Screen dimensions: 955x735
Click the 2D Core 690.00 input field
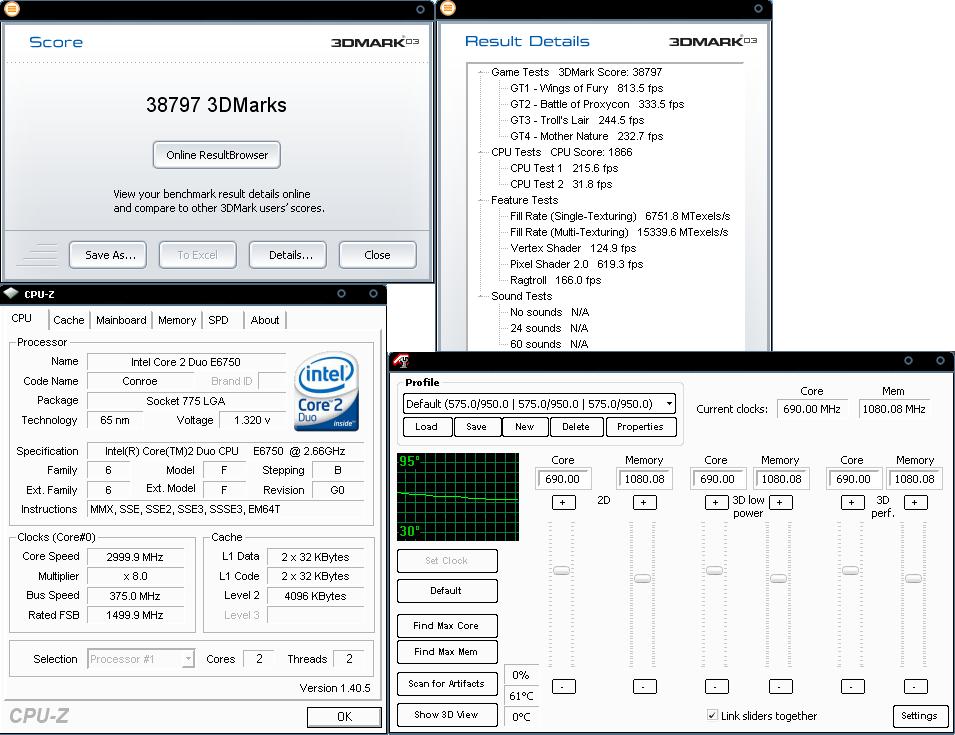[563, 479]
